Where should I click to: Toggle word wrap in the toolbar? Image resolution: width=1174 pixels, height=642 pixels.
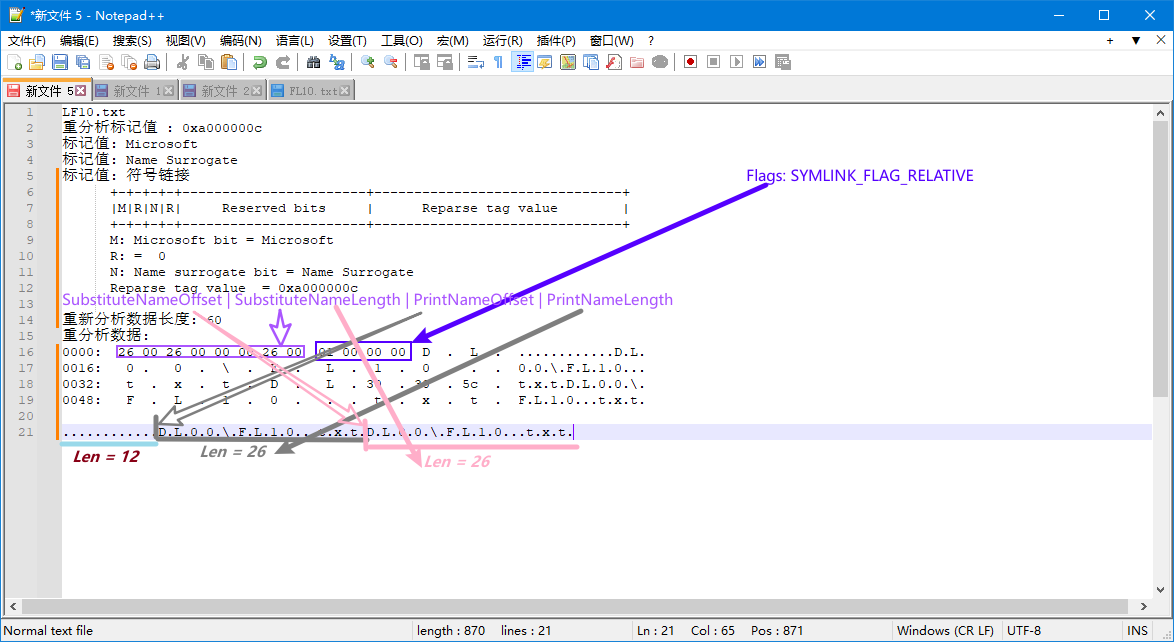[475, 62]
